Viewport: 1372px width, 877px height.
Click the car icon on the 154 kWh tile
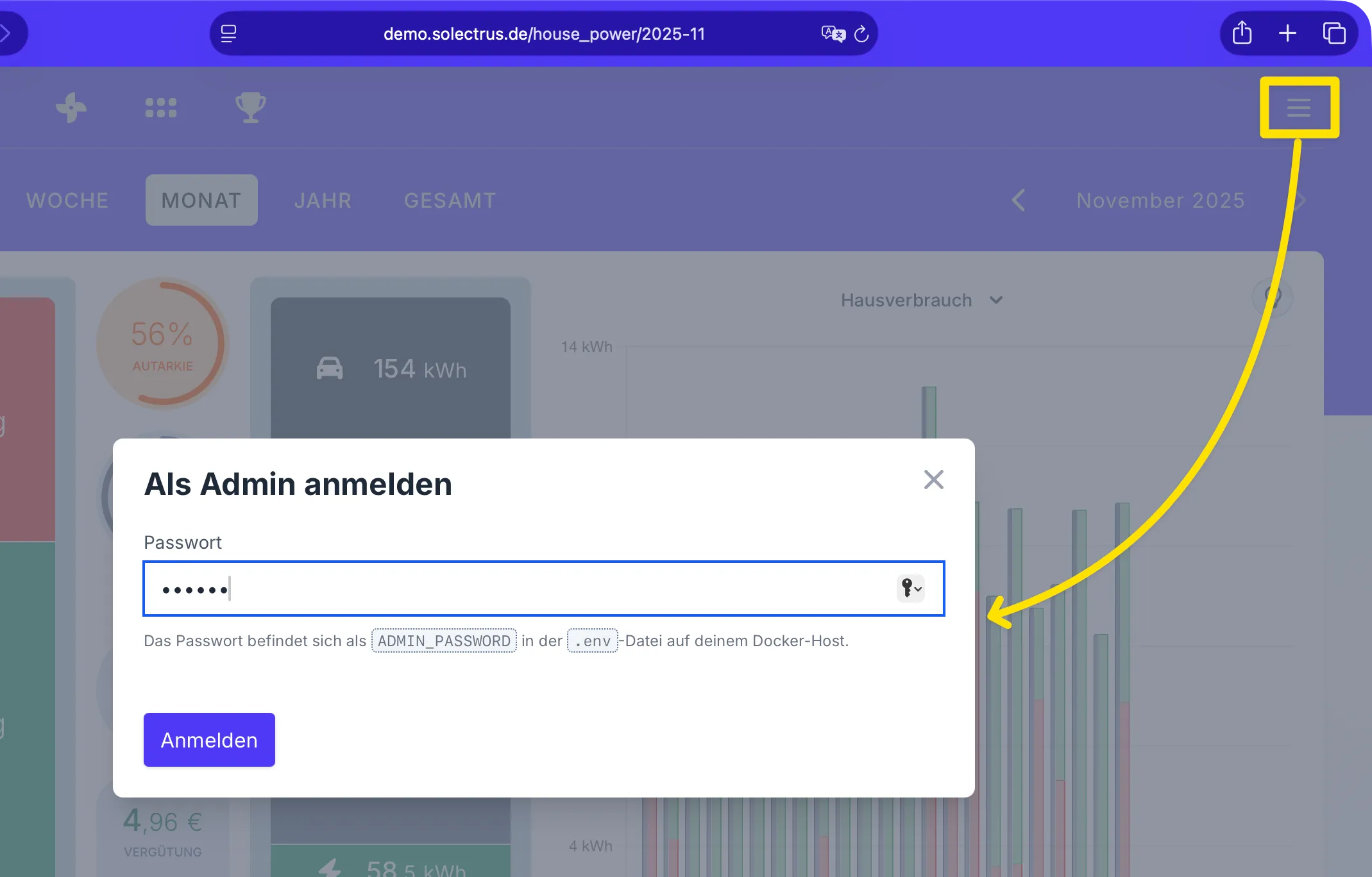click(331, 367)
